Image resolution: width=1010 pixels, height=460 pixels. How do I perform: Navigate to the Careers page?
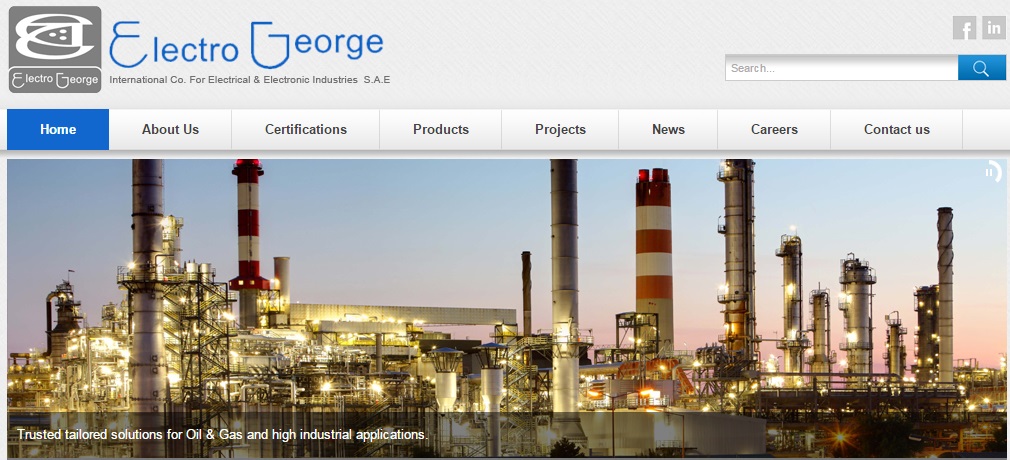(774, 129)
